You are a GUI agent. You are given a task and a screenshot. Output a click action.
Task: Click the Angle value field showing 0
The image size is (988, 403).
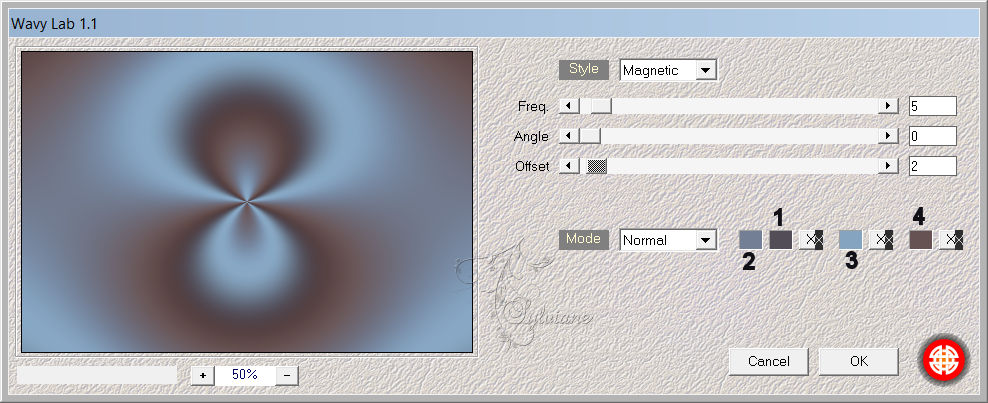click(933, 136)
